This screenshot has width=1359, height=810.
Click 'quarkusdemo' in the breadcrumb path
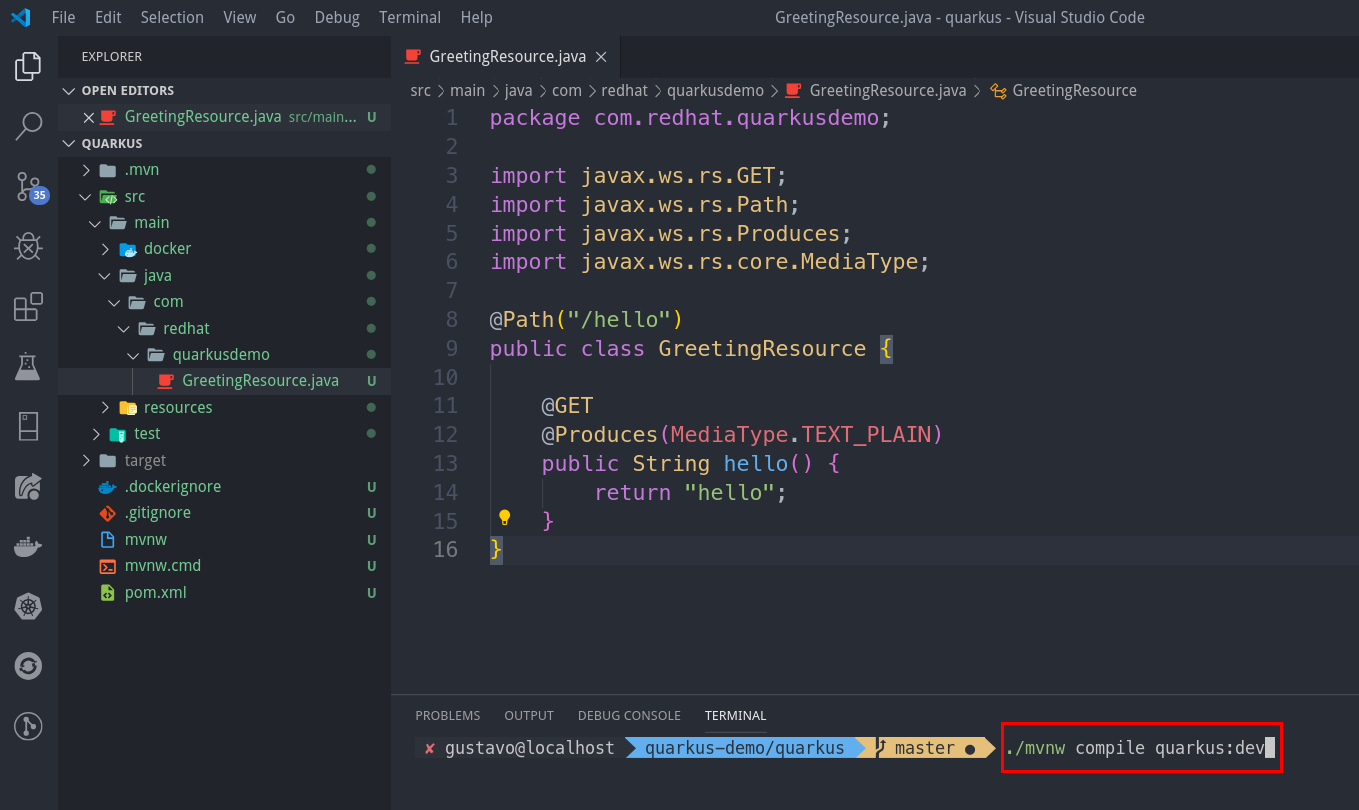[x=716, y=90]
